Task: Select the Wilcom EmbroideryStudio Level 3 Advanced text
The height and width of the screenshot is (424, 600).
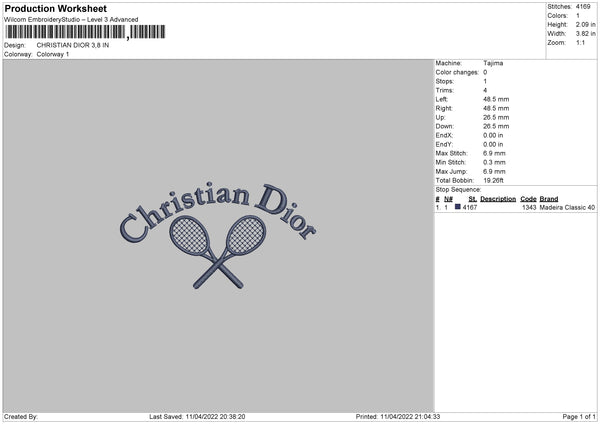Action: [71, 20]
